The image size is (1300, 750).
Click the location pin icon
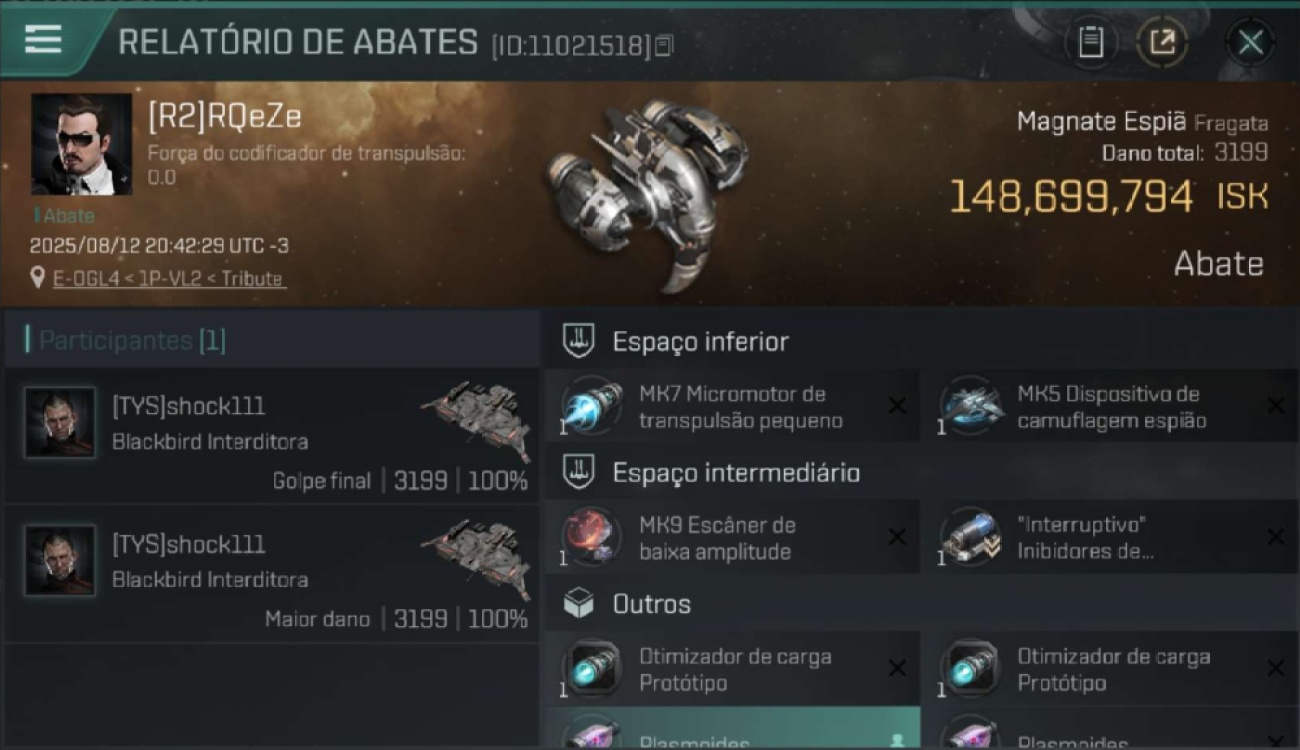tap(38, 278)
